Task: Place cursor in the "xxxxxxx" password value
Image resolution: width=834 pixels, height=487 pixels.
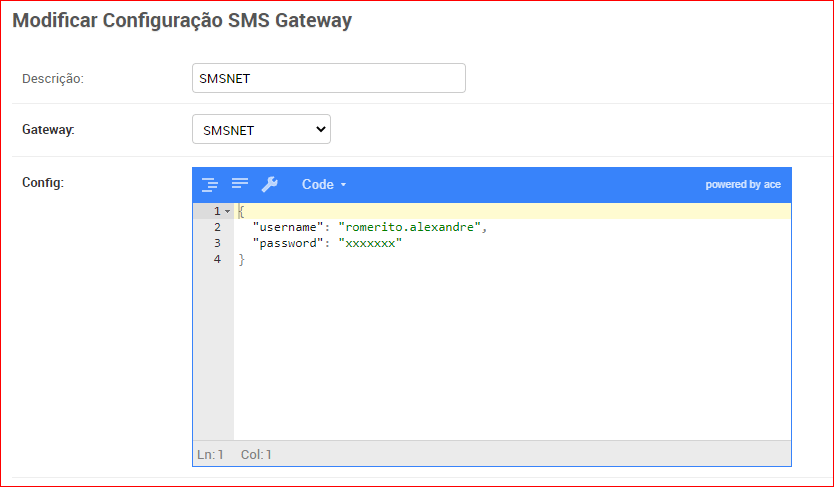Action: [370, 243]
